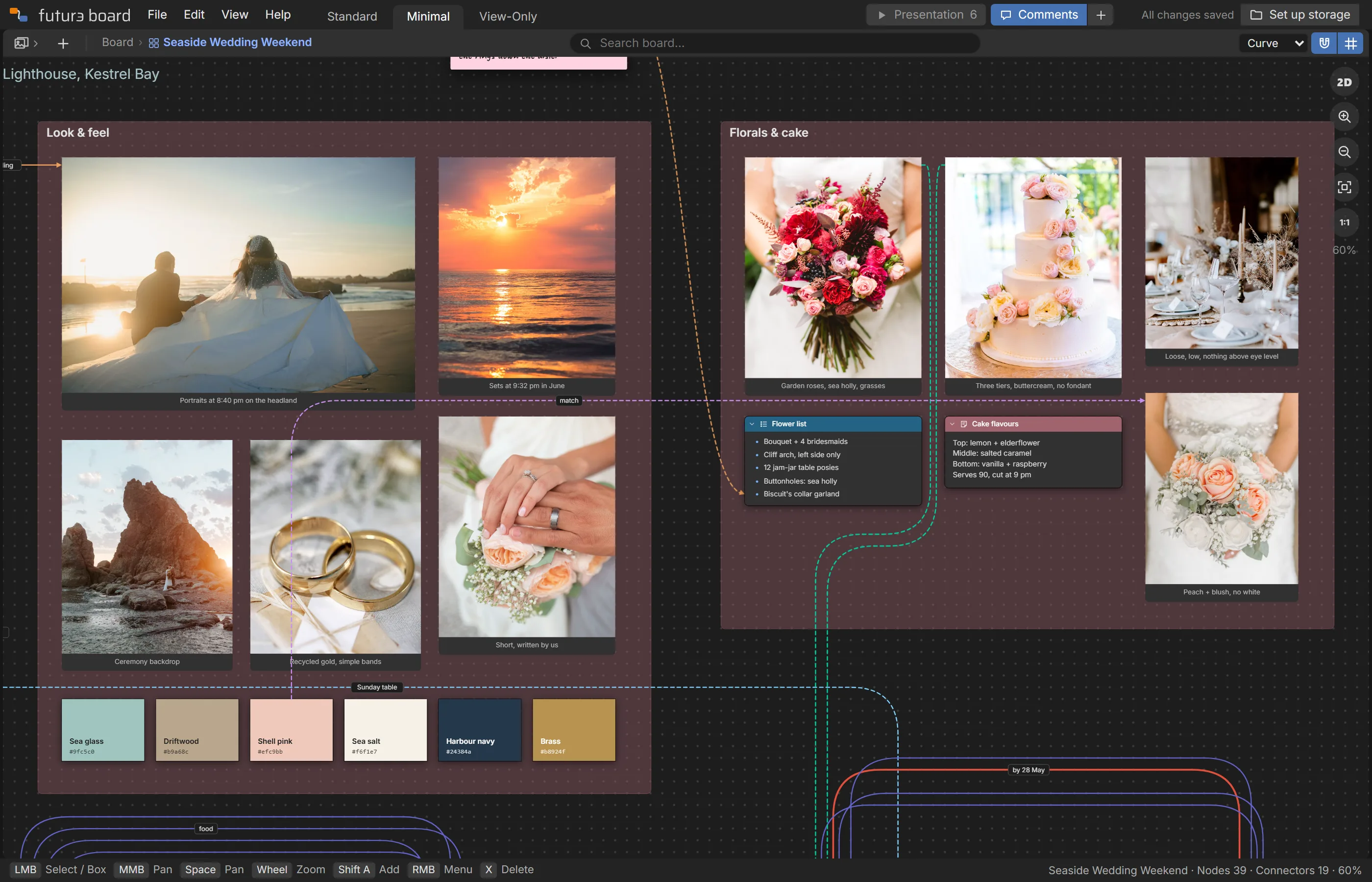
Task: Reset the zoom to 1:1
Action: (x=1344, y=222)
